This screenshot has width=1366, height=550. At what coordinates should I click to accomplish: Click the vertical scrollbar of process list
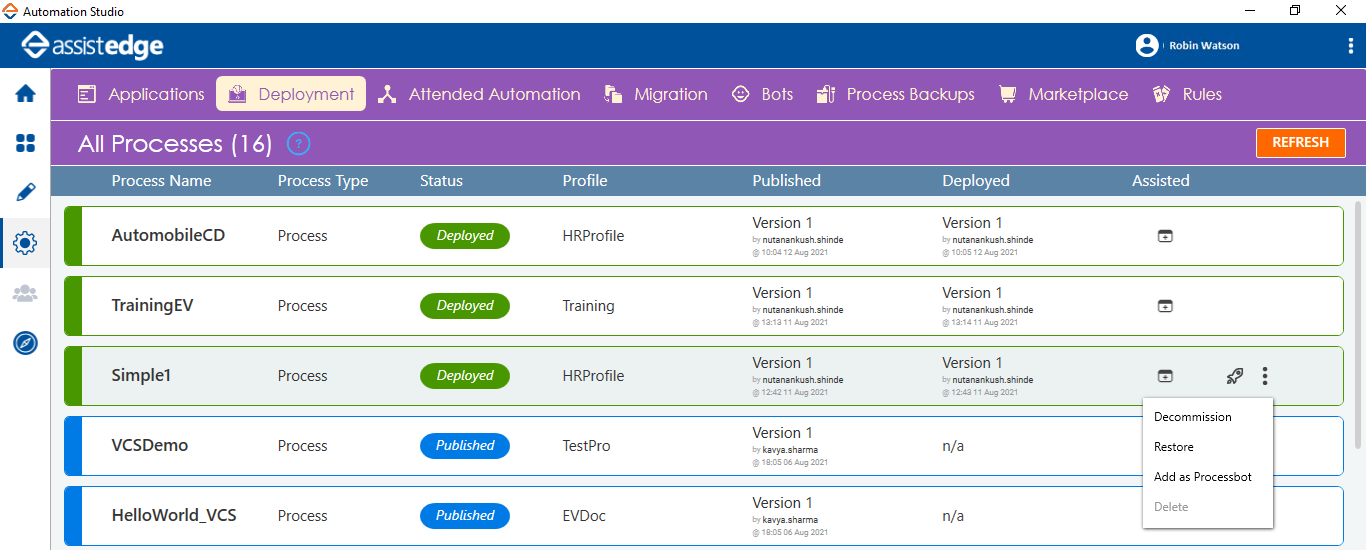[1357, 320]
